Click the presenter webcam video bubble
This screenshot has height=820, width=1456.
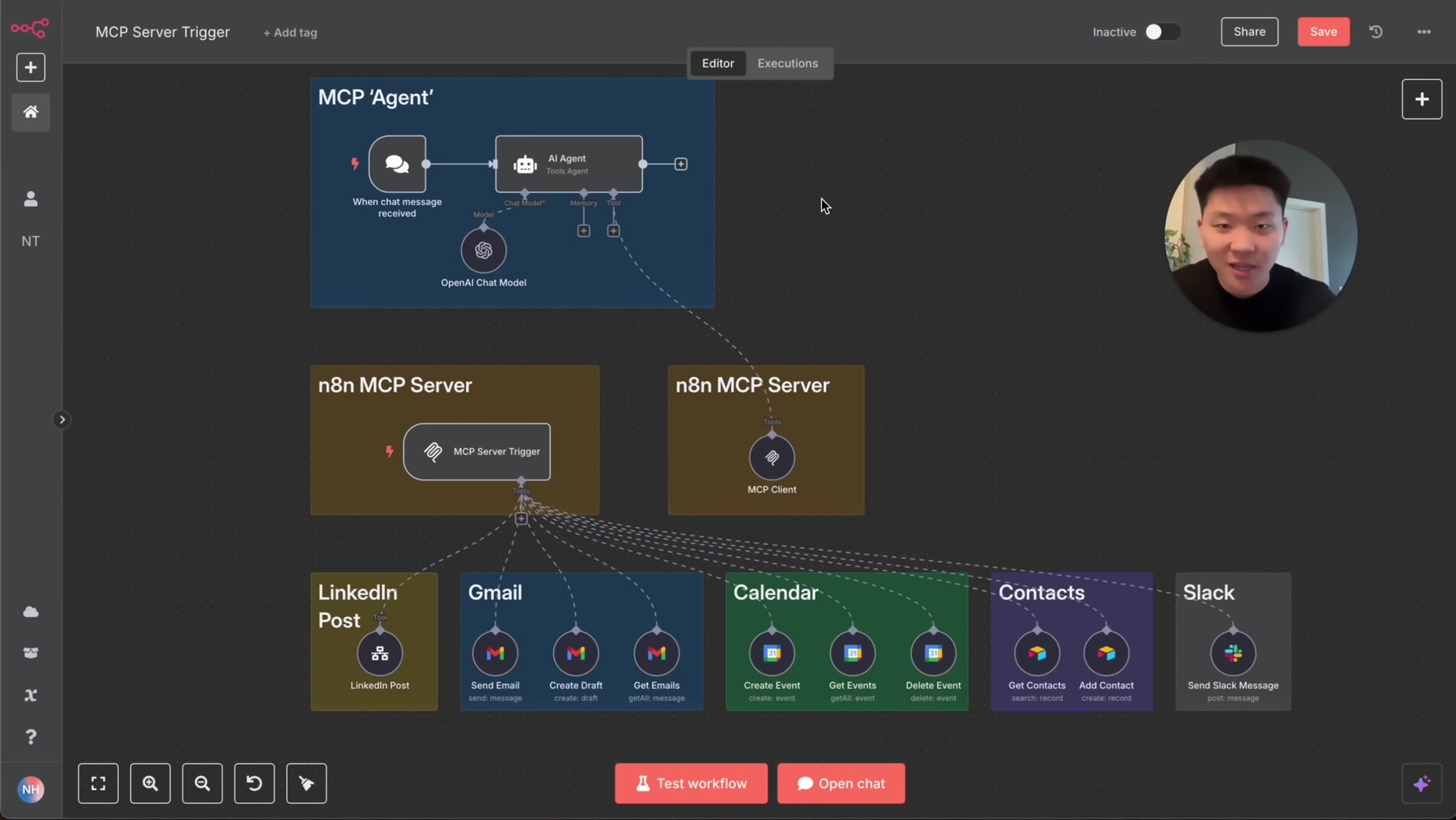(x=1260, y=236)
